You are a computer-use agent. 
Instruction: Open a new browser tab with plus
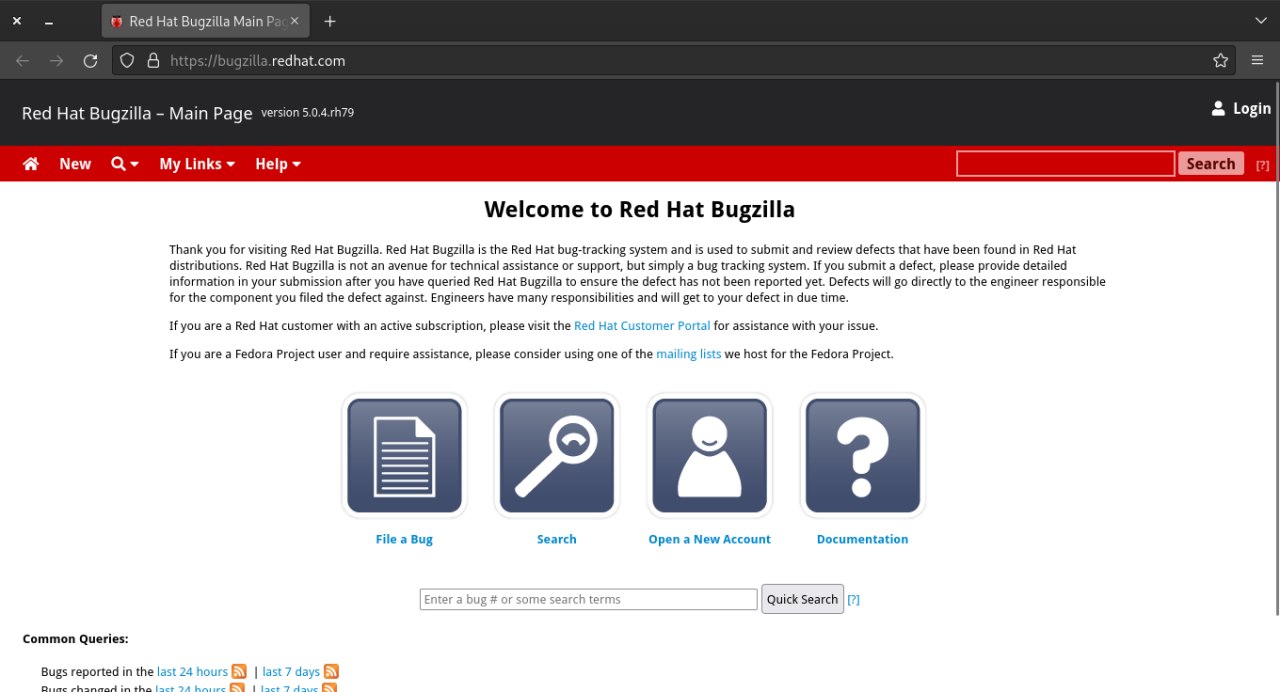point(330,21)
